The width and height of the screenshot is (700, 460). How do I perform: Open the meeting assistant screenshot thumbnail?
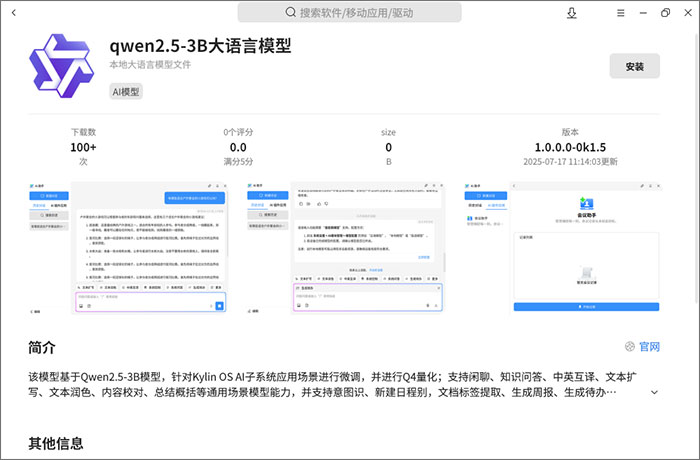[x=562, y=248]
